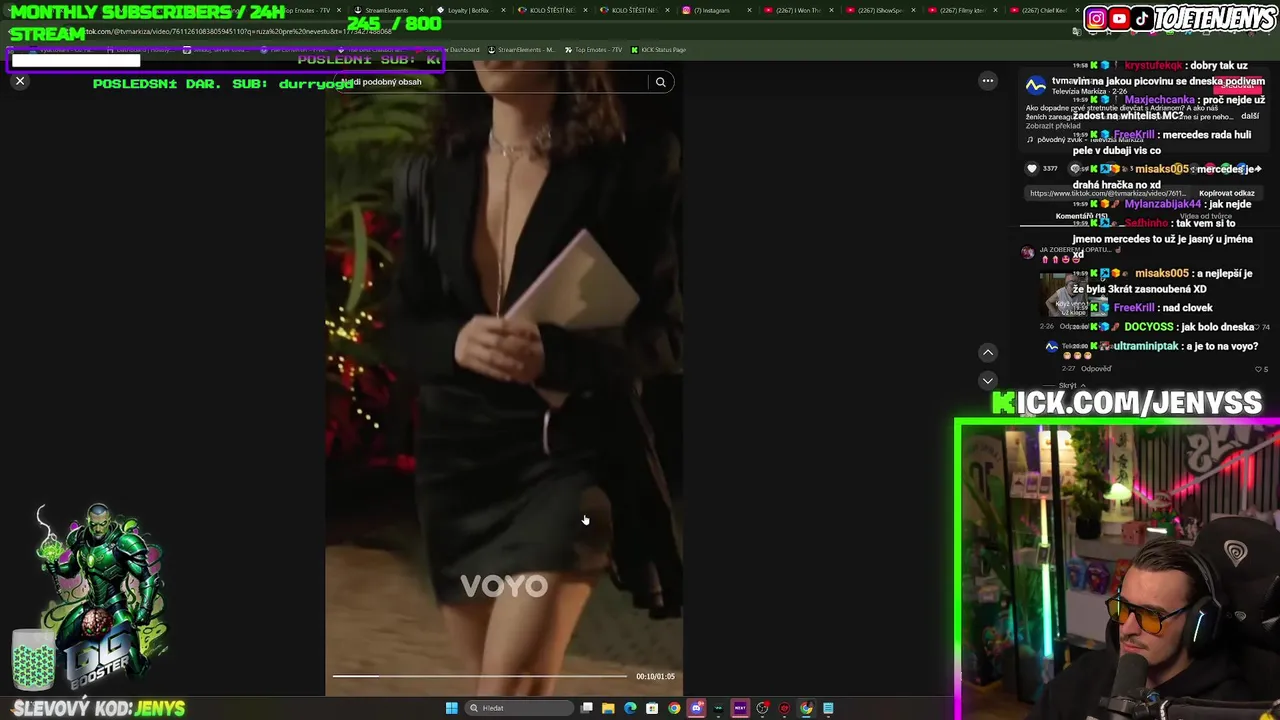The height and width of the screenshot is (720, 1280).
Task: Switch to '(2267) IShowSpe...' tab
Action: coord(880,10)
